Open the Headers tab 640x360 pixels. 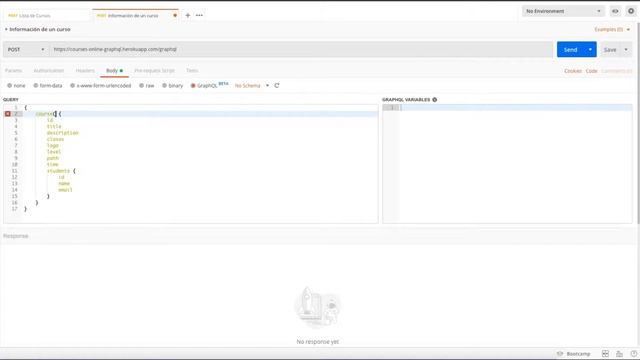click(85, 71)
